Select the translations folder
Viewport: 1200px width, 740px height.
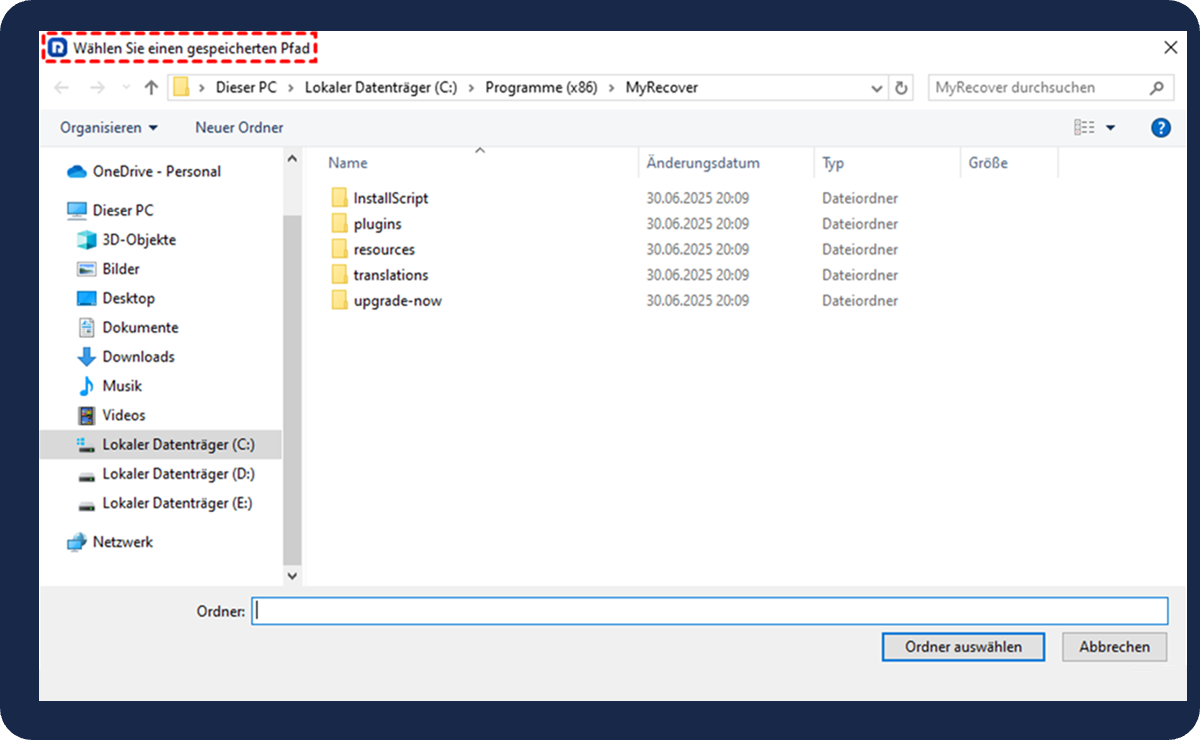click(390, 275)
